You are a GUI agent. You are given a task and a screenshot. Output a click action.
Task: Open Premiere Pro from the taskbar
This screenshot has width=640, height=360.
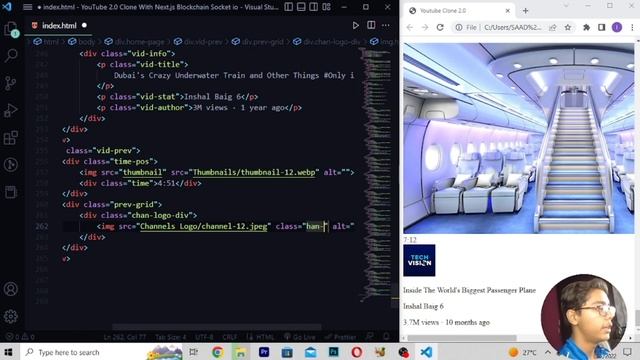click(x=264, y=352)
